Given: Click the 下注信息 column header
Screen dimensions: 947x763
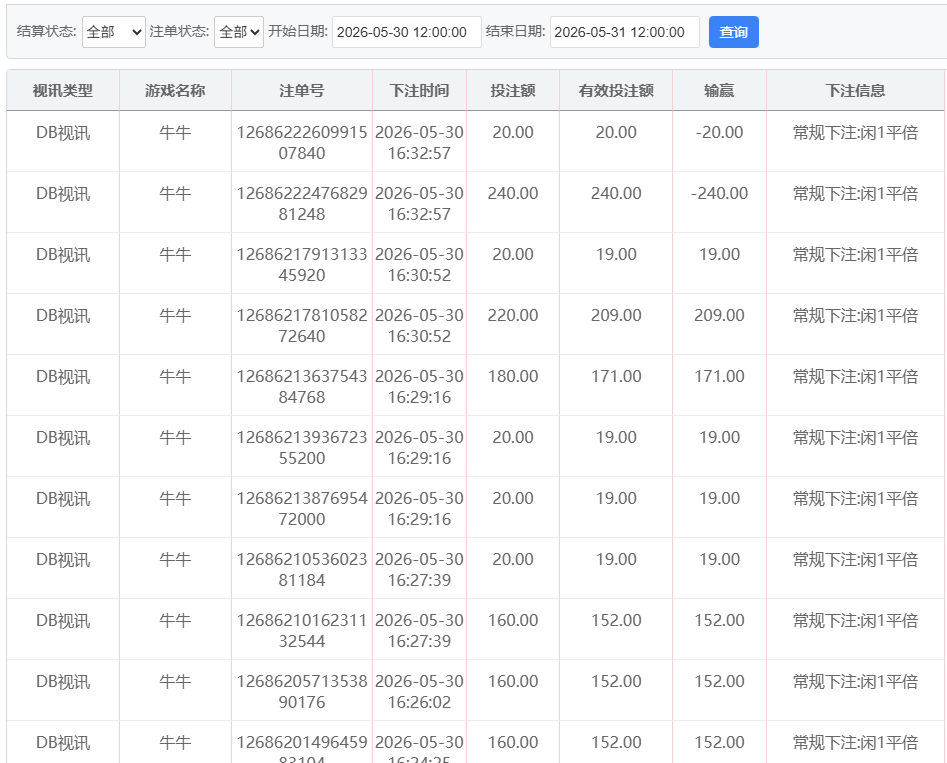Looking at the screenshot, I should coord(855,91).
